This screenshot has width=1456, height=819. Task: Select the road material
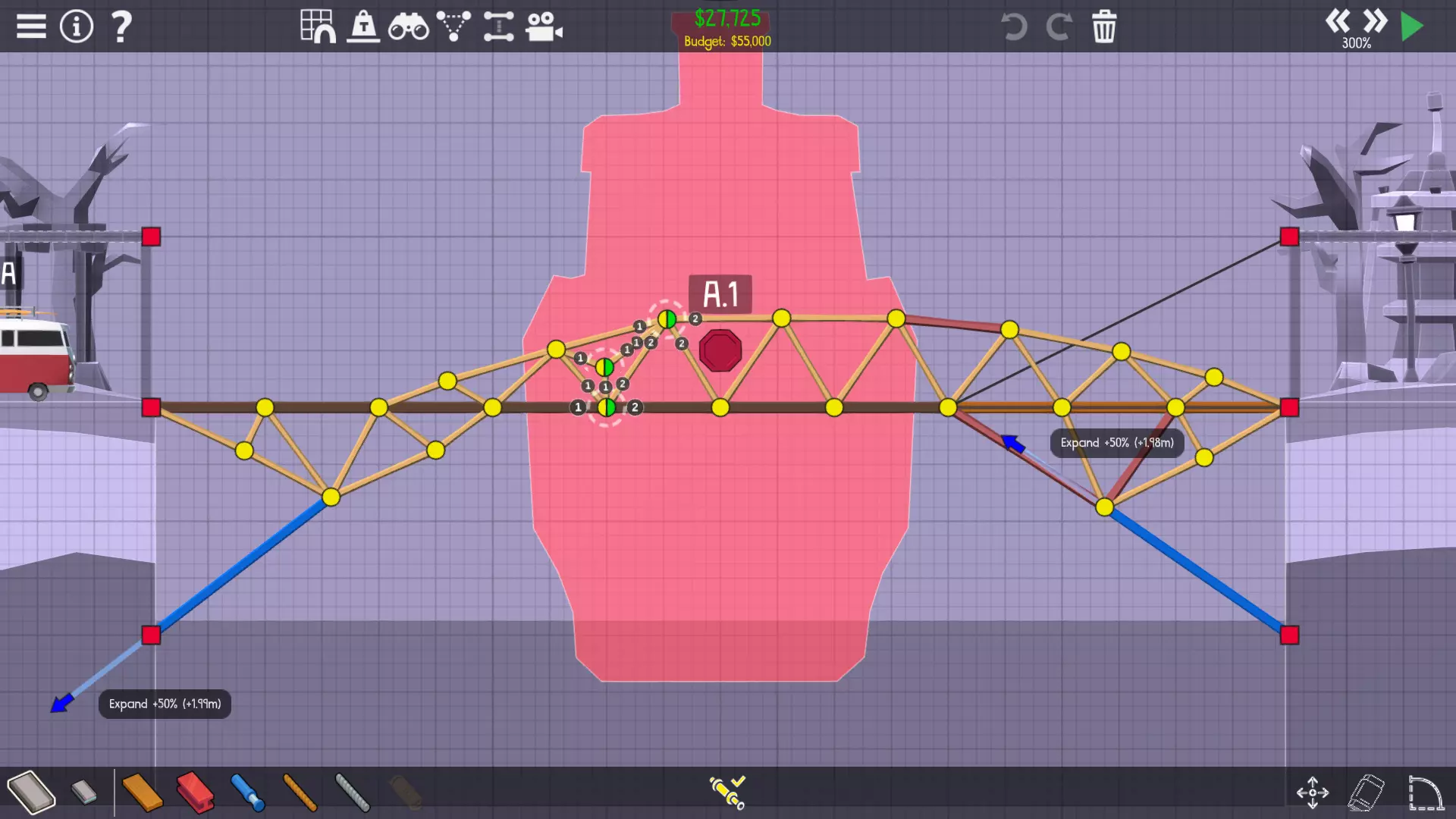pos(31,792)
